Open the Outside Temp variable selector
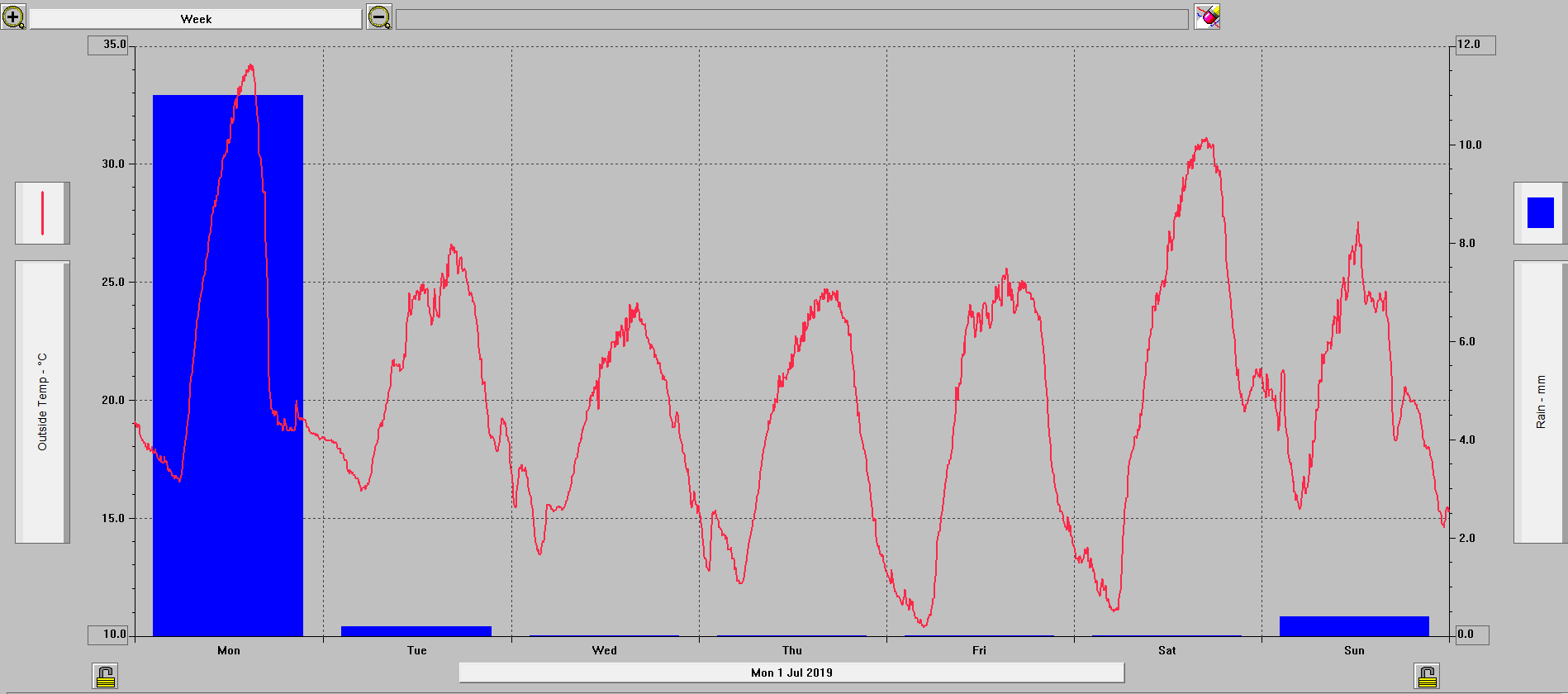The width and height of the screenshot is (1568, 694). click(x=41, y=402)
